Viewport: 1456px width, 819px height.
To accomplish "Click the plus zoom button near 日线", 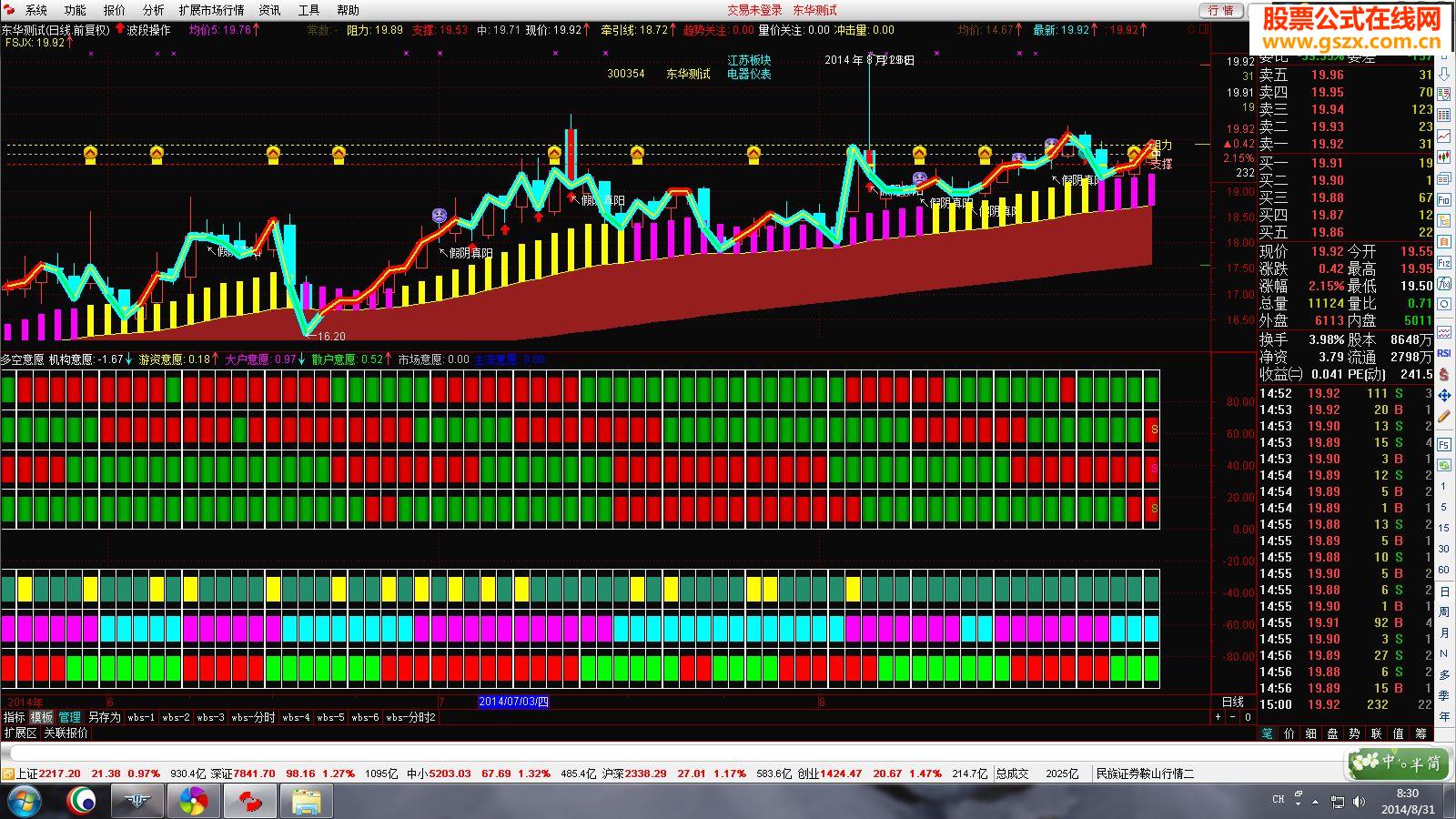I will point(1218,717).
